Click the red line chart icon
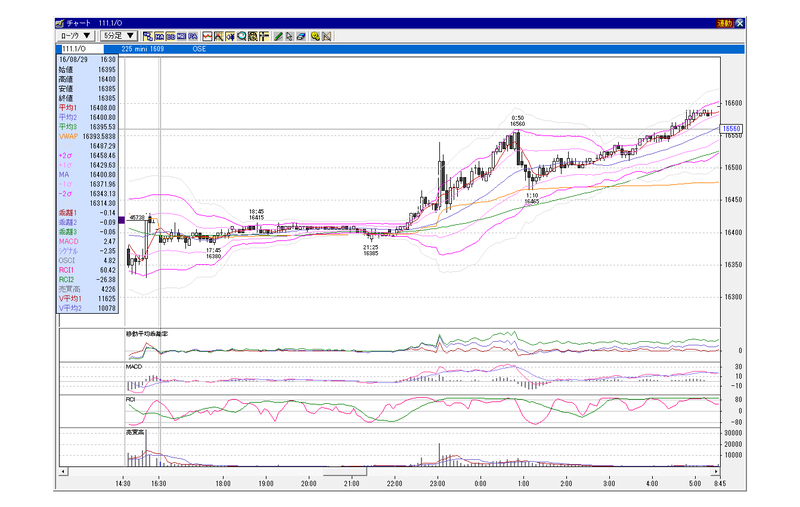Screen dimensions: 800x507 [x=207, y=36]
